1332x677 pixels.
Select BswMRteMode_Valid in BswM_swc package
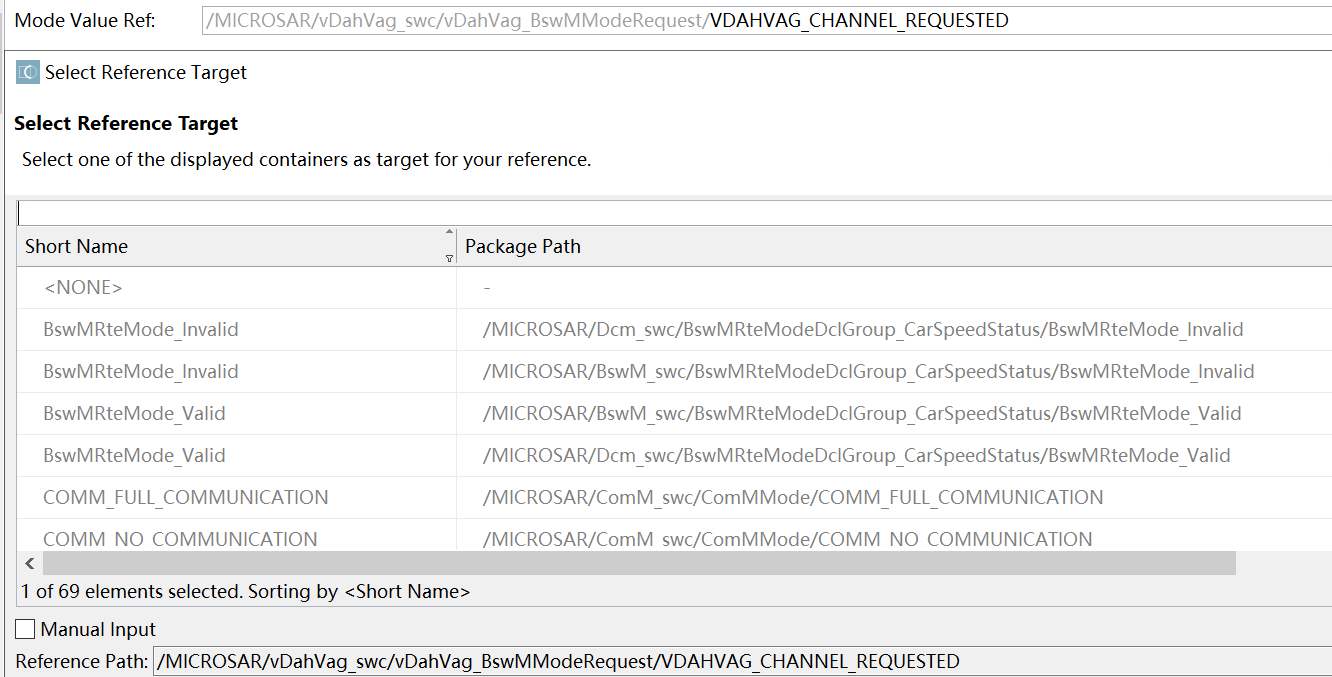tap(674, 413)
